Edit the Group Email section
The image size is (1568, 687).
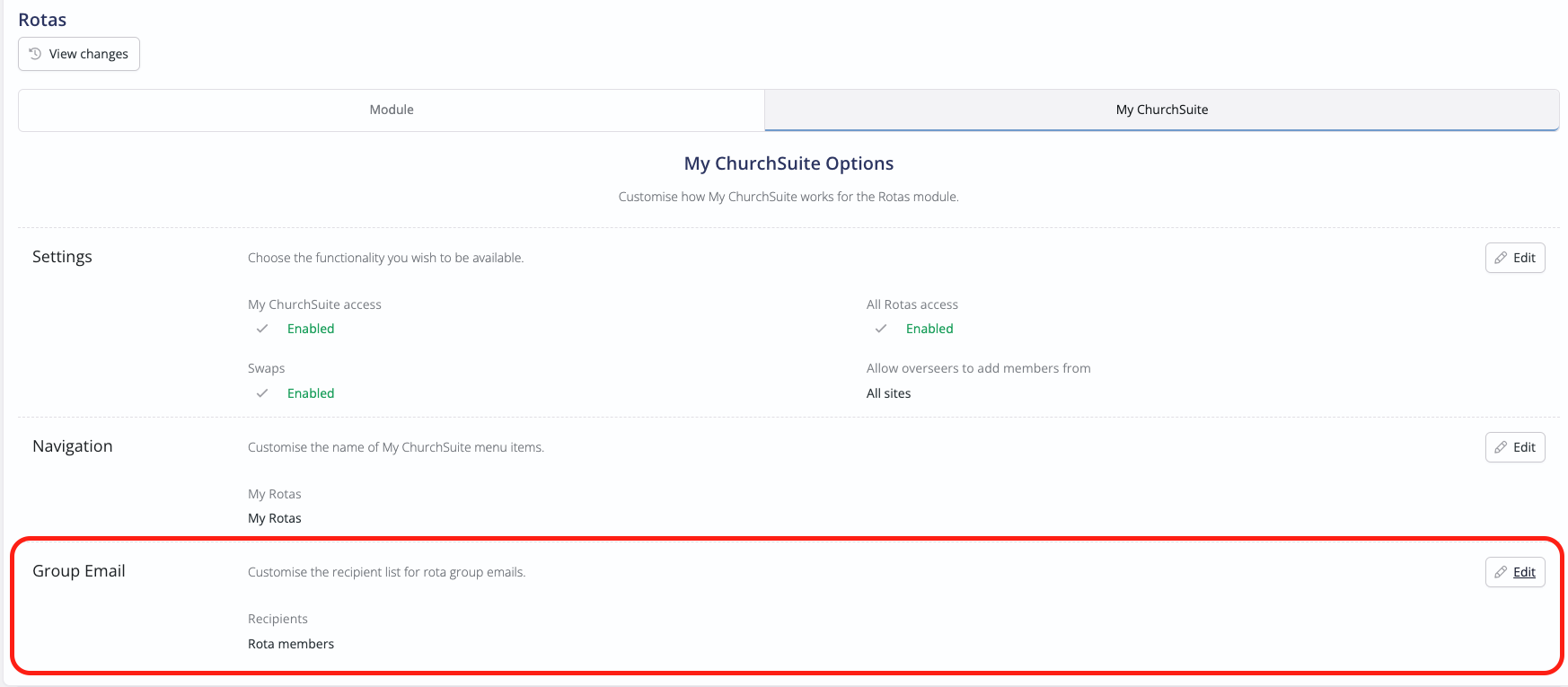1515,572
